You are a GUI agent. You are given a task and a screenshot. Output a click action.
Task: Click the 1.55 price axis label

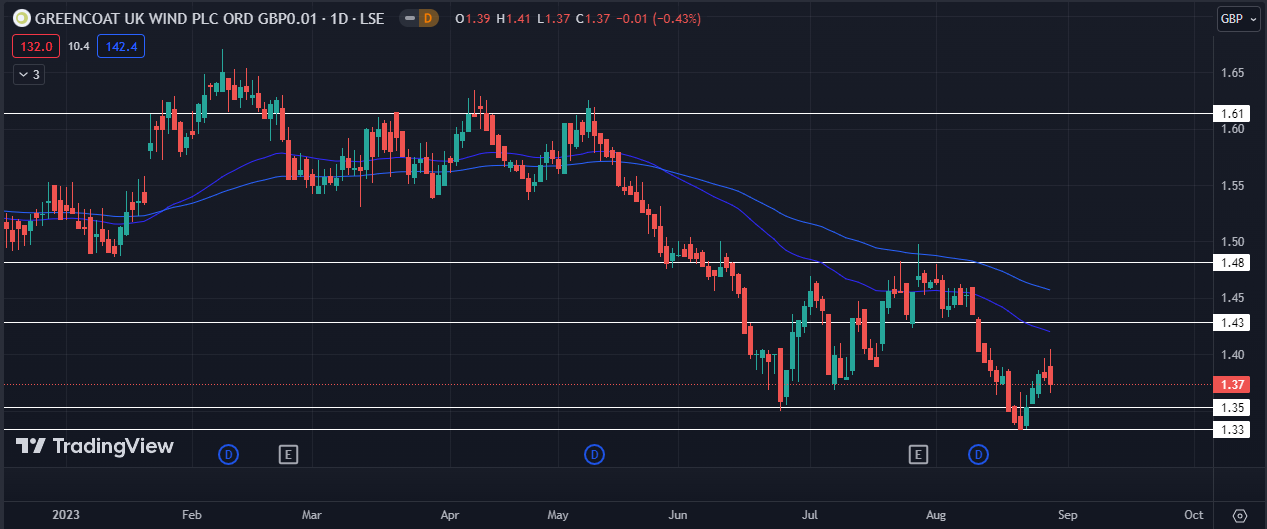click(x=1232, y=186)
